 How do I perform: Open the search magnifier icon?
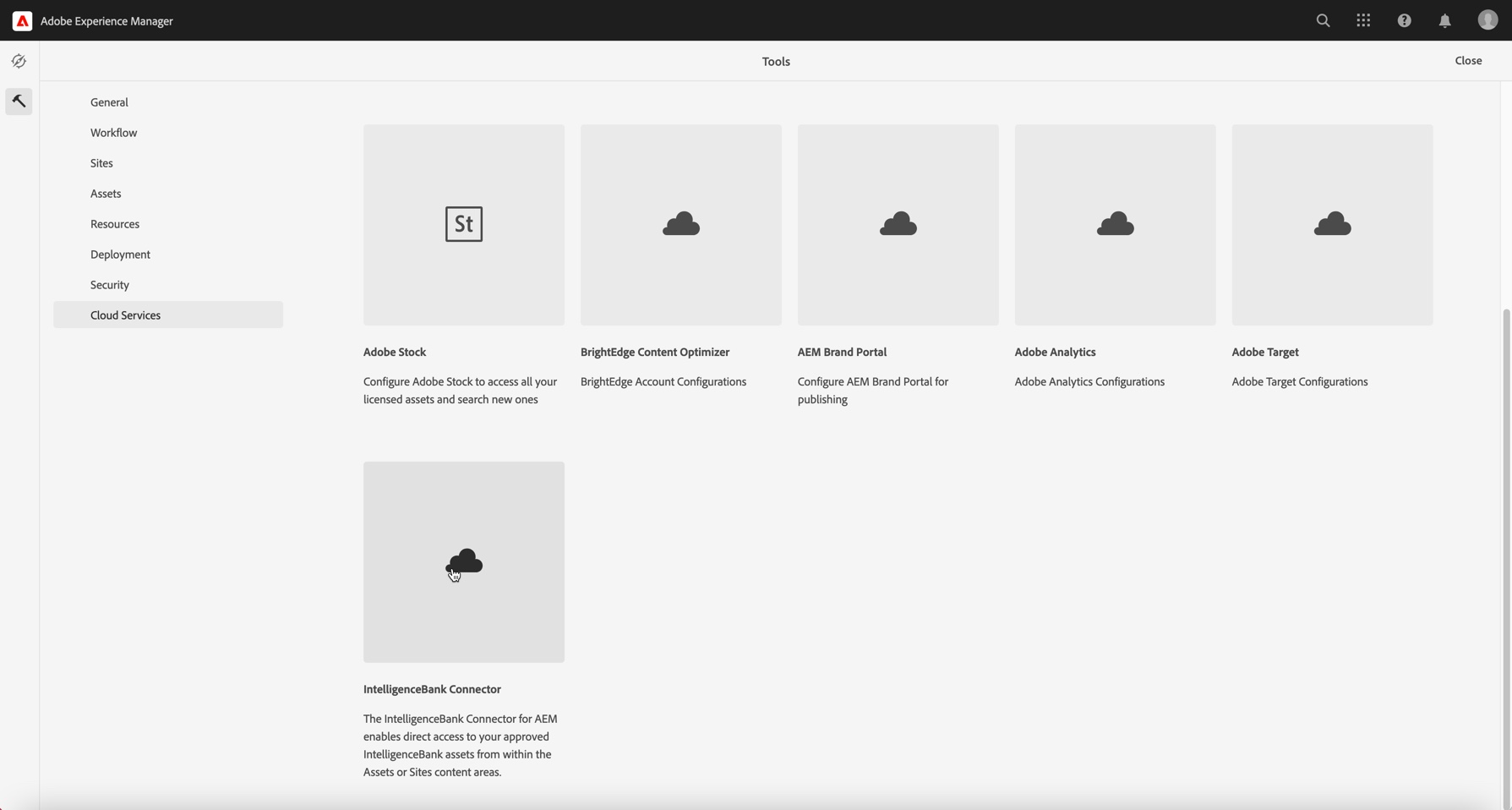pos(1323,20)
